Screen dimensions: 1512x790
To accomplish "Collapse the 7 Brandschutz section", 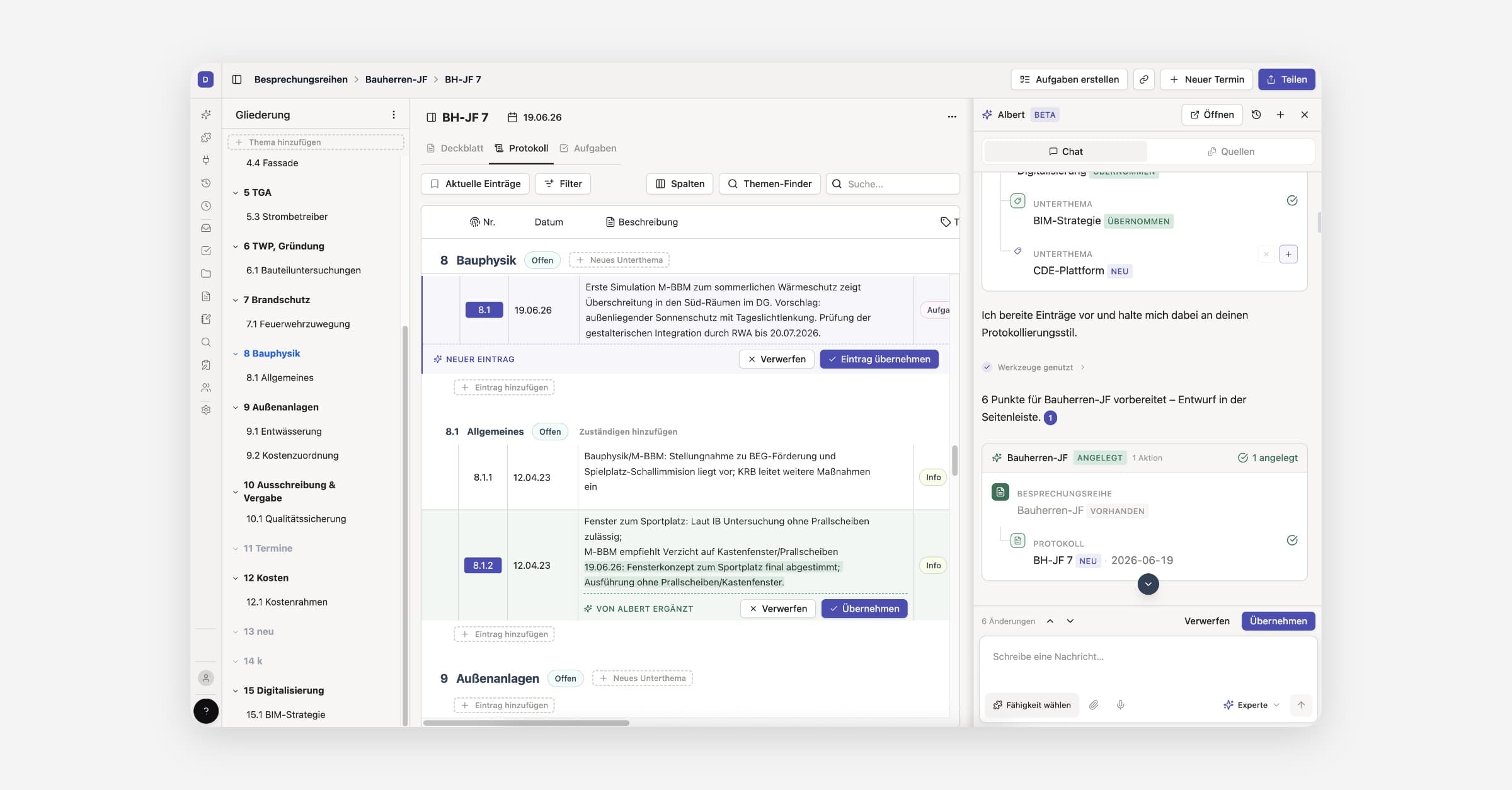I will tap(236, 300).
